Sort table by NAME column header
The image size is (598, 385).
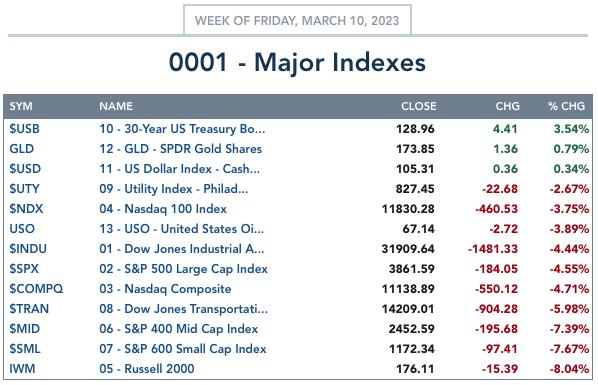coord(116,106)
